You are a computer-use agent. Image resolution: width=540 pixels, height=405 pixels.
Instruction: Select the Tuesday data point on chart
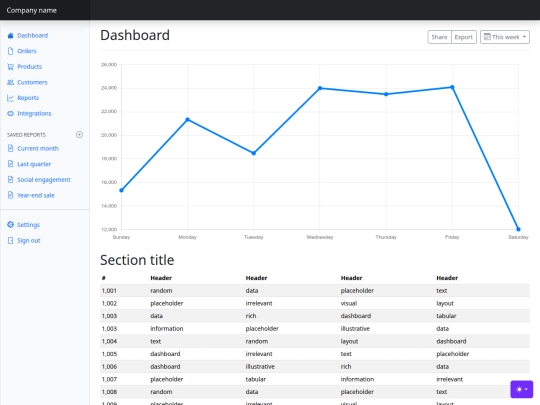253,153
